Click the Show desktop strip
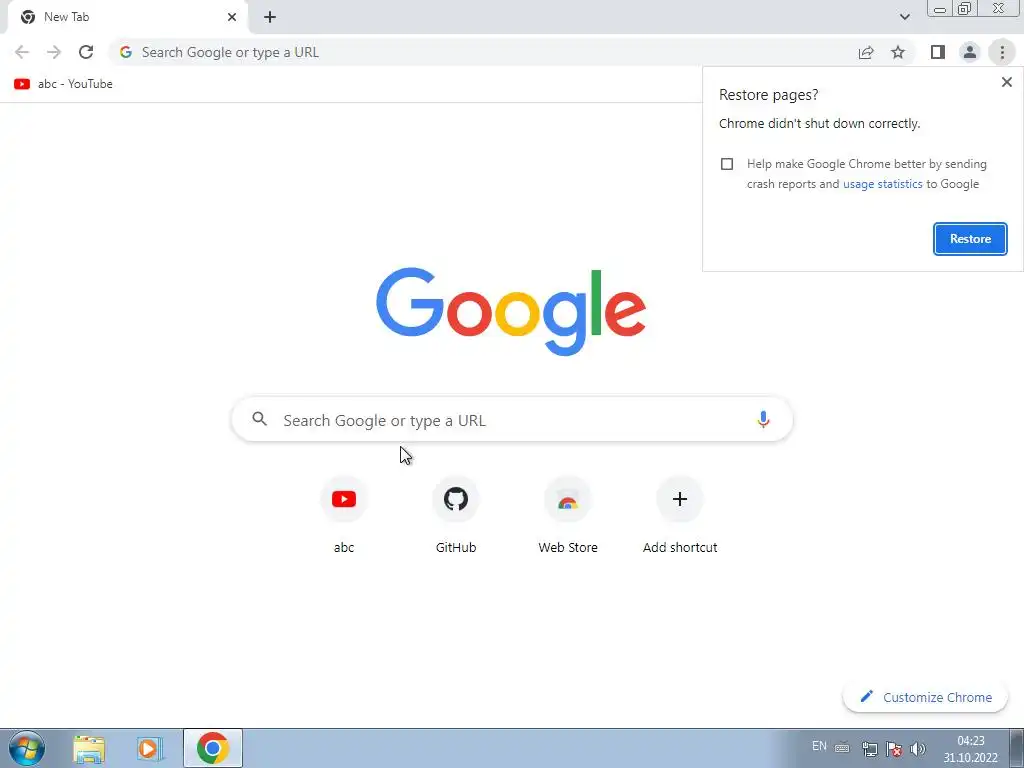The width and height of the screenshot is (1024, 768). [x=1016, y=748]
